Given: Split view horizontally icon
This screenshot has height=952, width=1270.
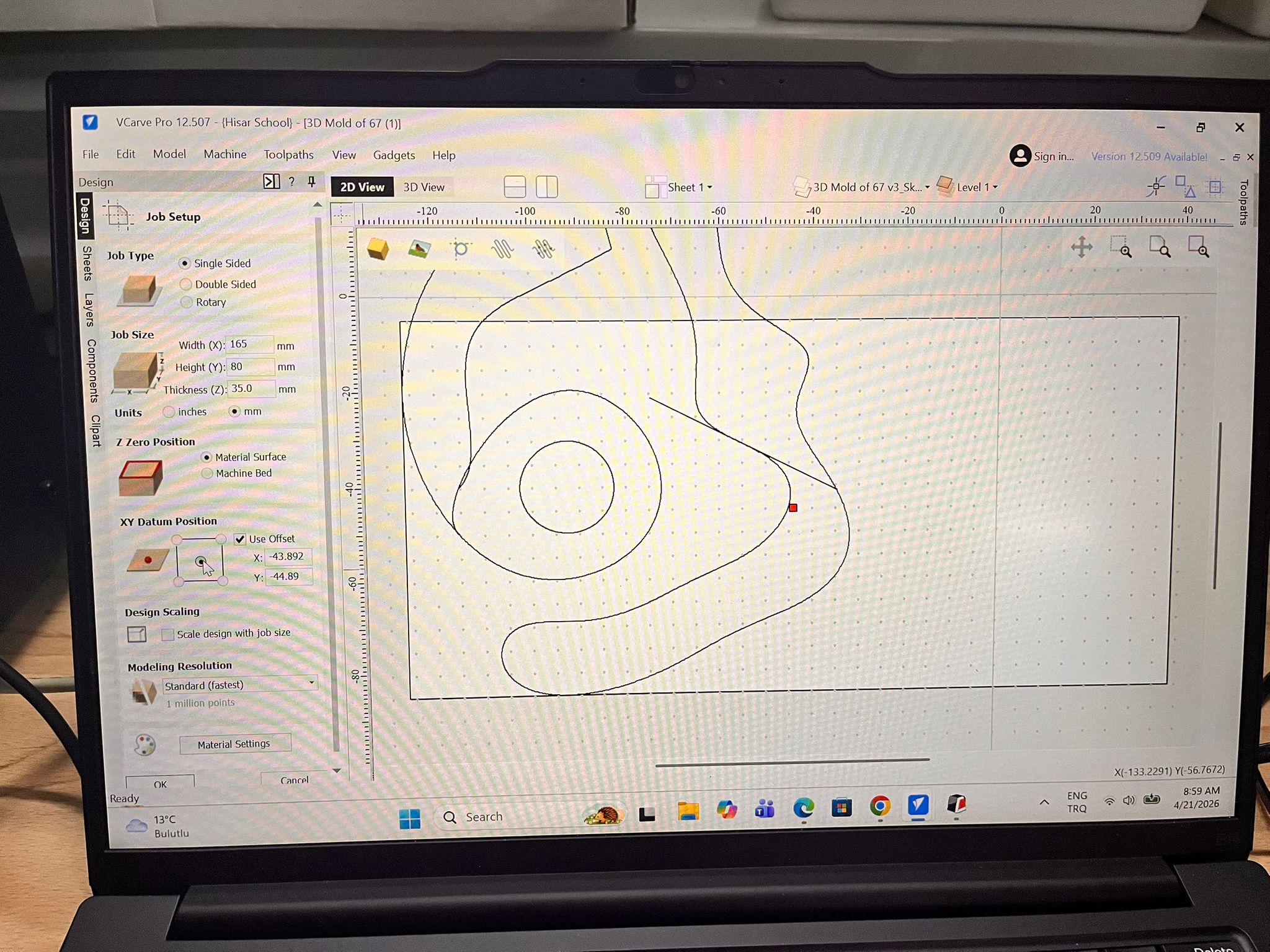Looking at the screenshot, I should (515, 187).
